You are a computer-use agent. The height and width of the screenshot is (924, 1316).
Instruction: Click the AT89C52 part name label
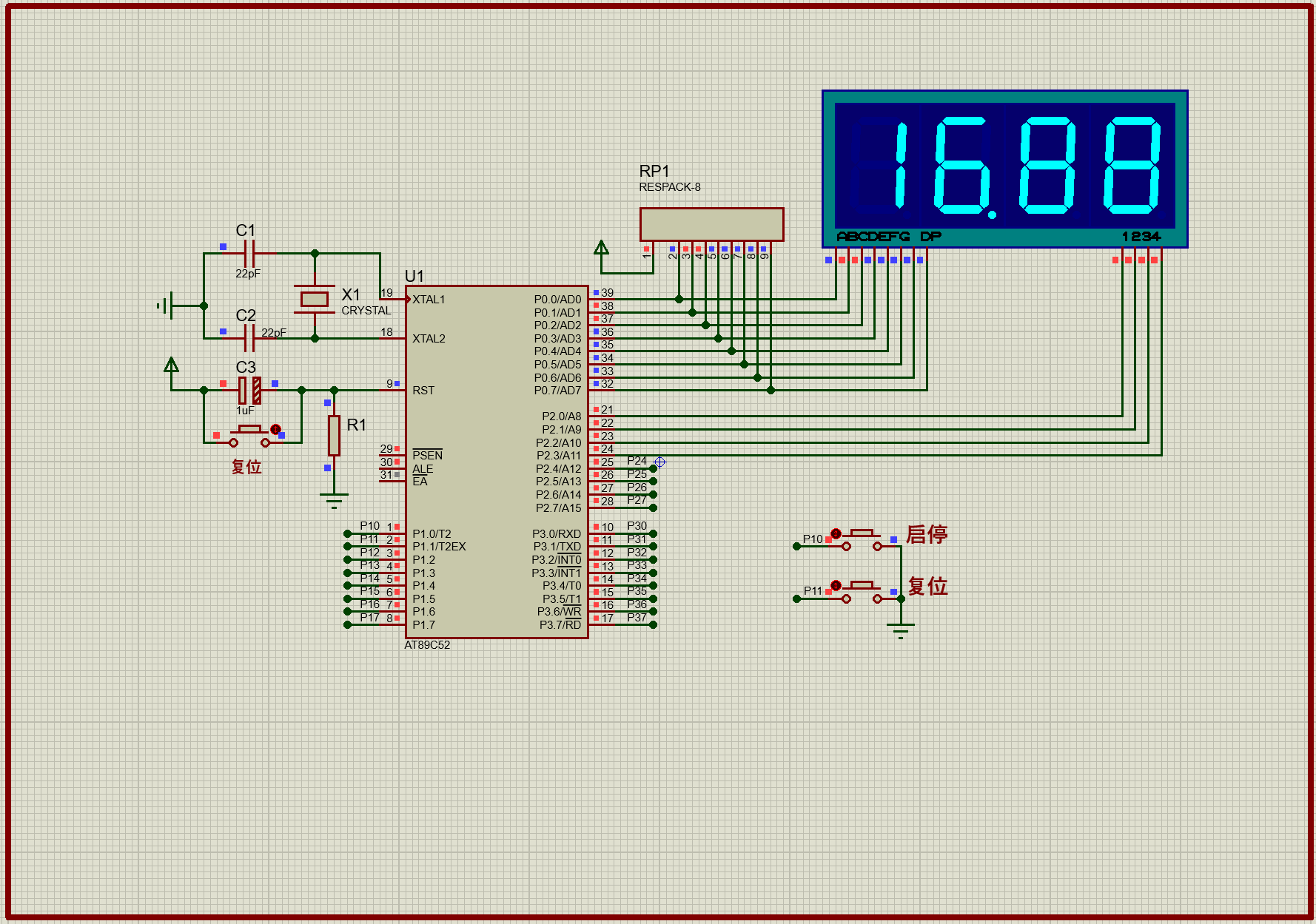tap(427, 645)
